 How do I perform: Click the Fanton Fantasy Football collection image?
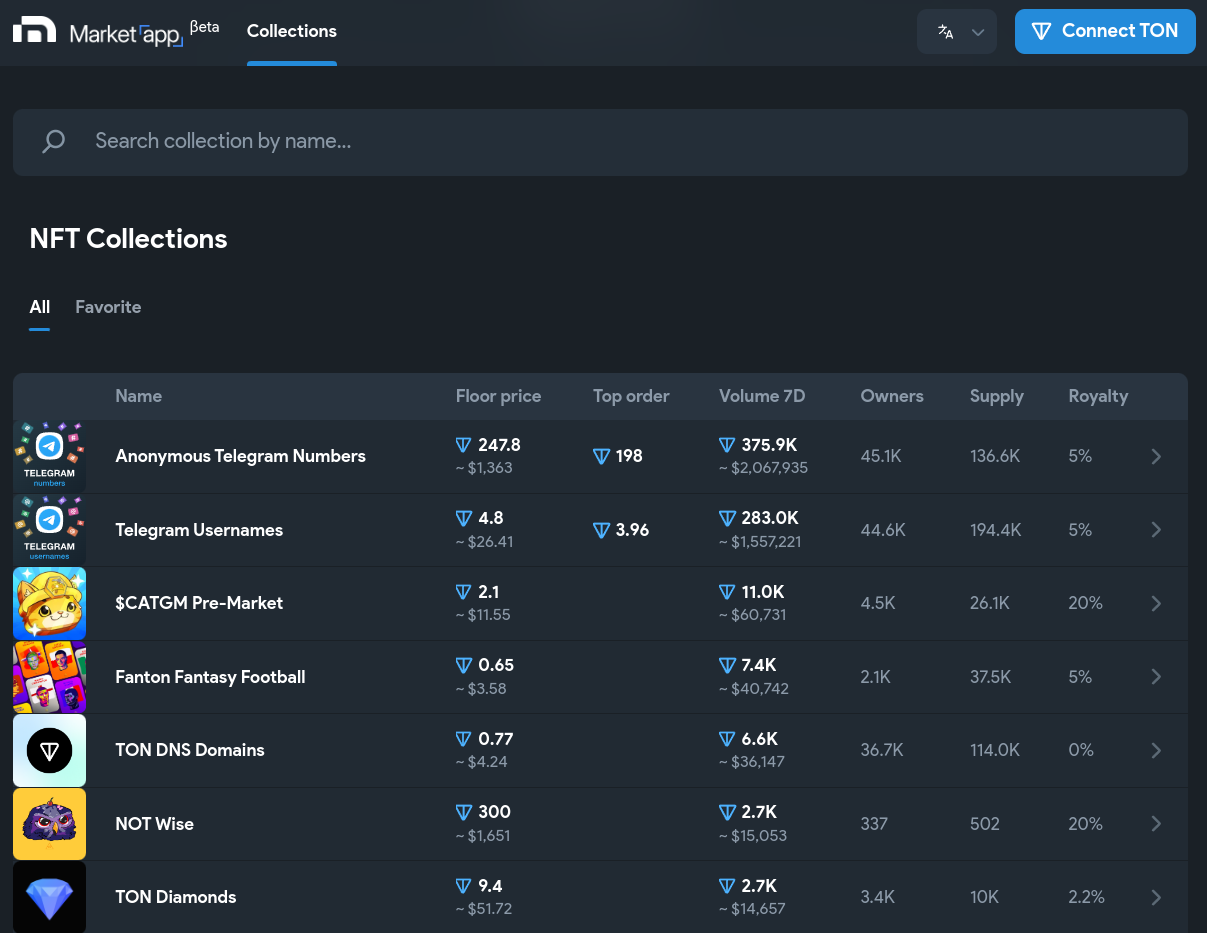click(x=49, y=677)
